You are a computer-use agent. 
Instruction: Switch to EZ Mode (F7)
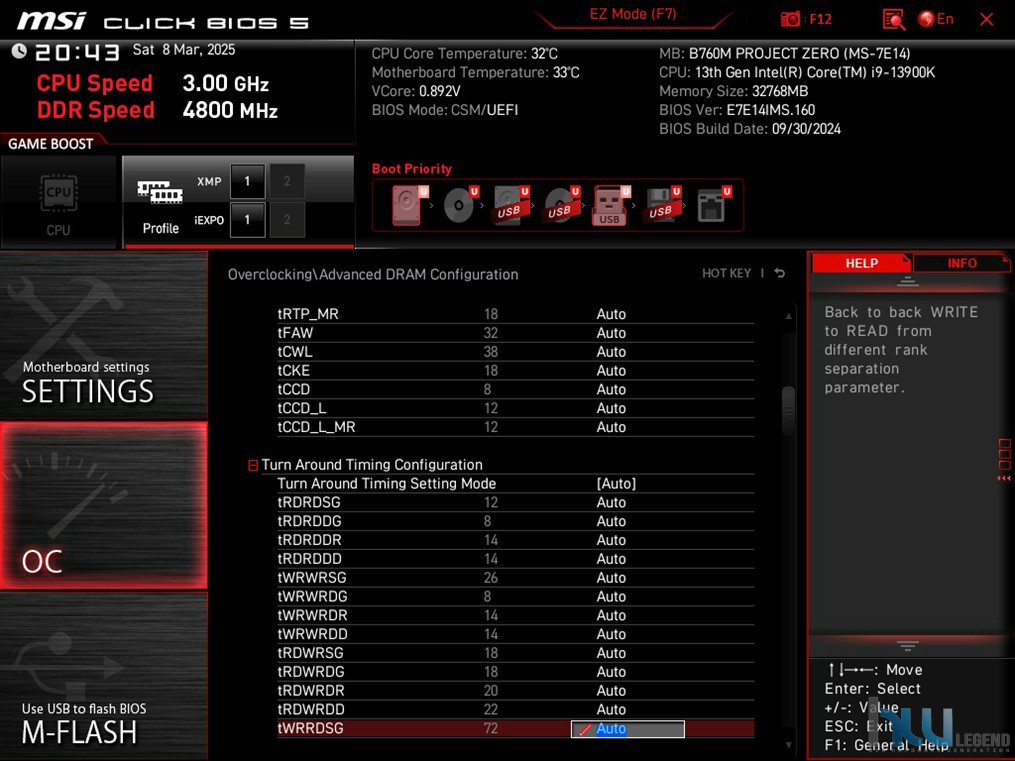pyautogui.click(x=632, y=14)
